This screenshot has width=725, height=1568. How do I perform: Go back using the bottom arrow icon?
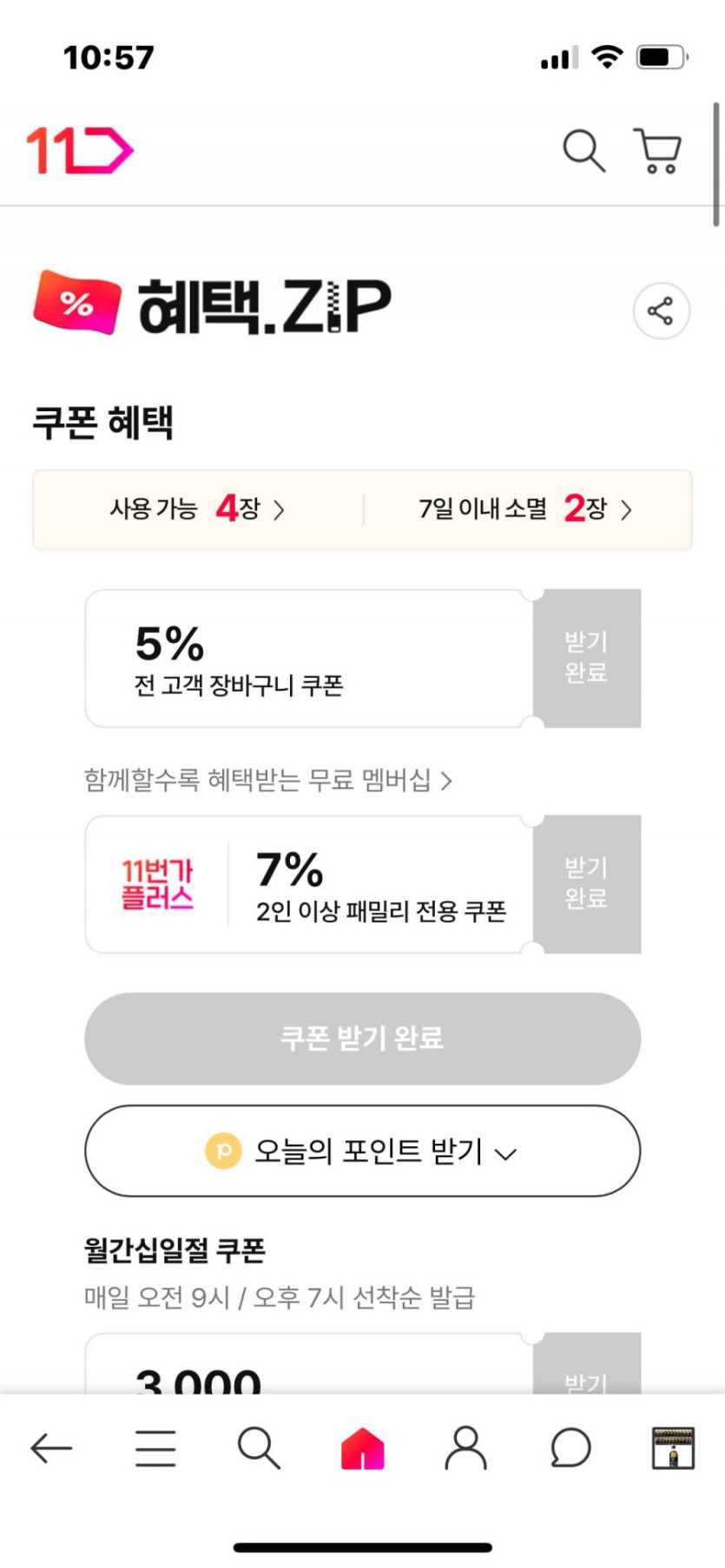[x=51, y=1447]
